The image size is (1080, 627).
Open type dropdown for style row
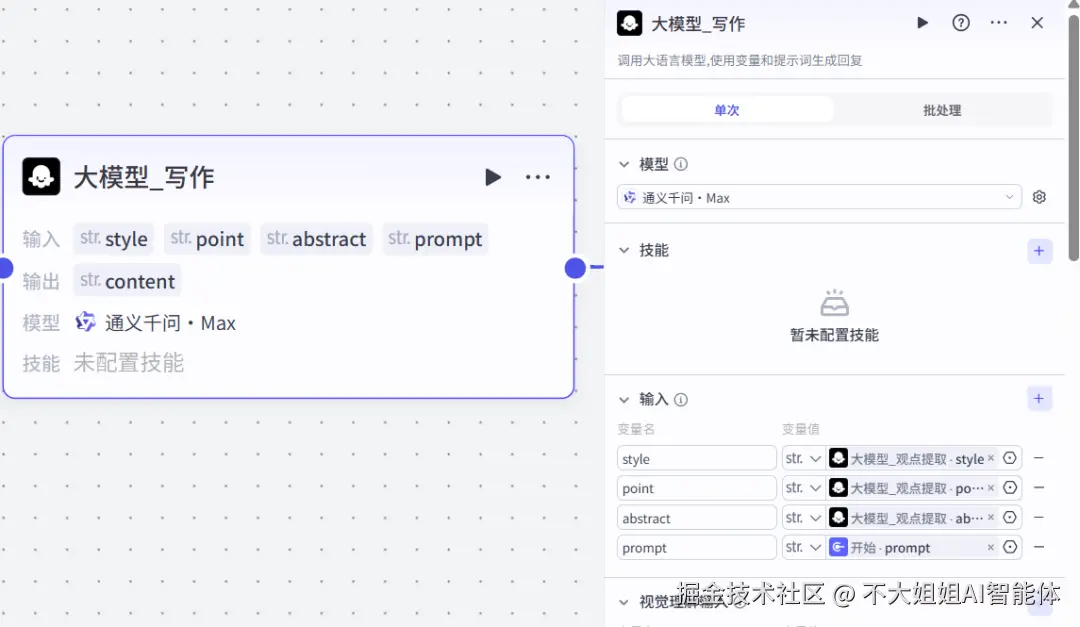pyautogui.click(x=803, y=458)
